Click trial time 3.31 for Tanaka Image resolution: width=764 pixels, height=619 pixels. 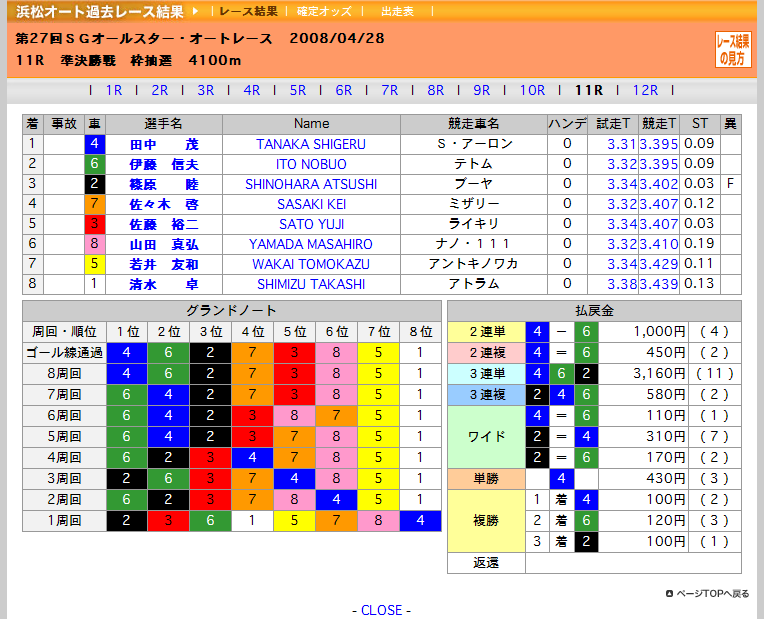(x=621, y=144)
